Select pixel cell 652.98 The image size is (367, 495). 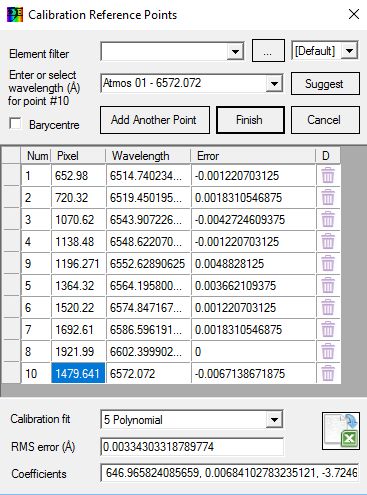tap(78, 175)
